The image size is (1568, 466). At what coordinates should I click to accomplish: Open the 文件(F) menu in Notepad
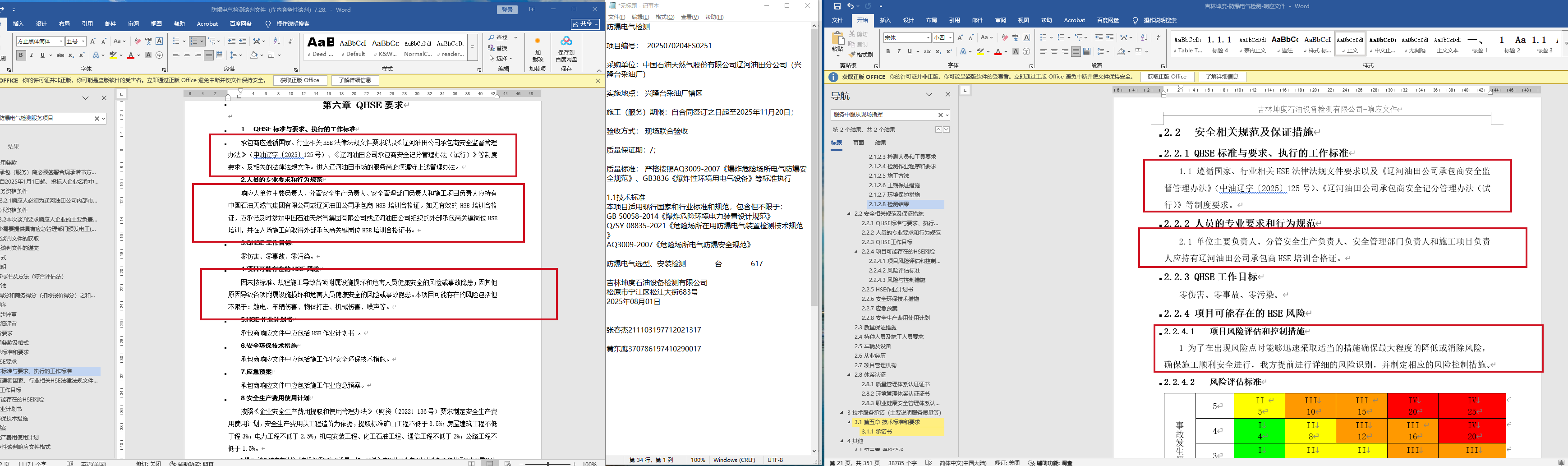pyautogui.click(x=616, y=17)
